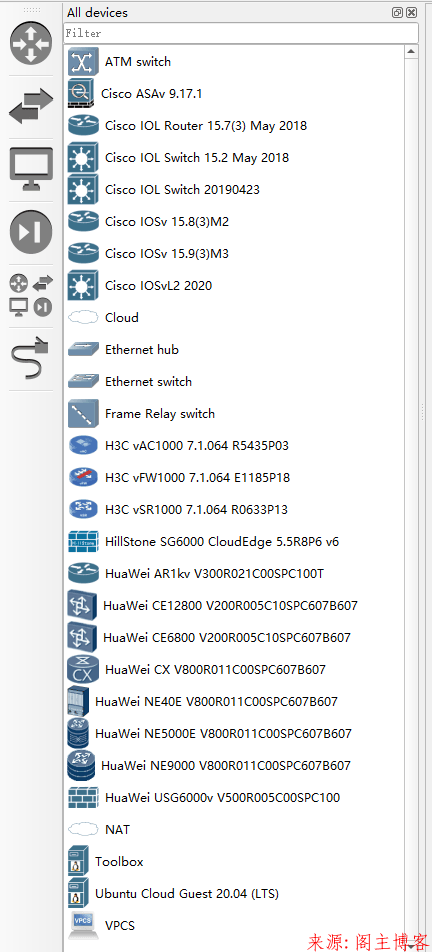The width and height of the screenshot is (432, 952).
Task: Select 'Ubuntu Cloud Guest 20.04 (LTS)' label
Action: [187, 894]
